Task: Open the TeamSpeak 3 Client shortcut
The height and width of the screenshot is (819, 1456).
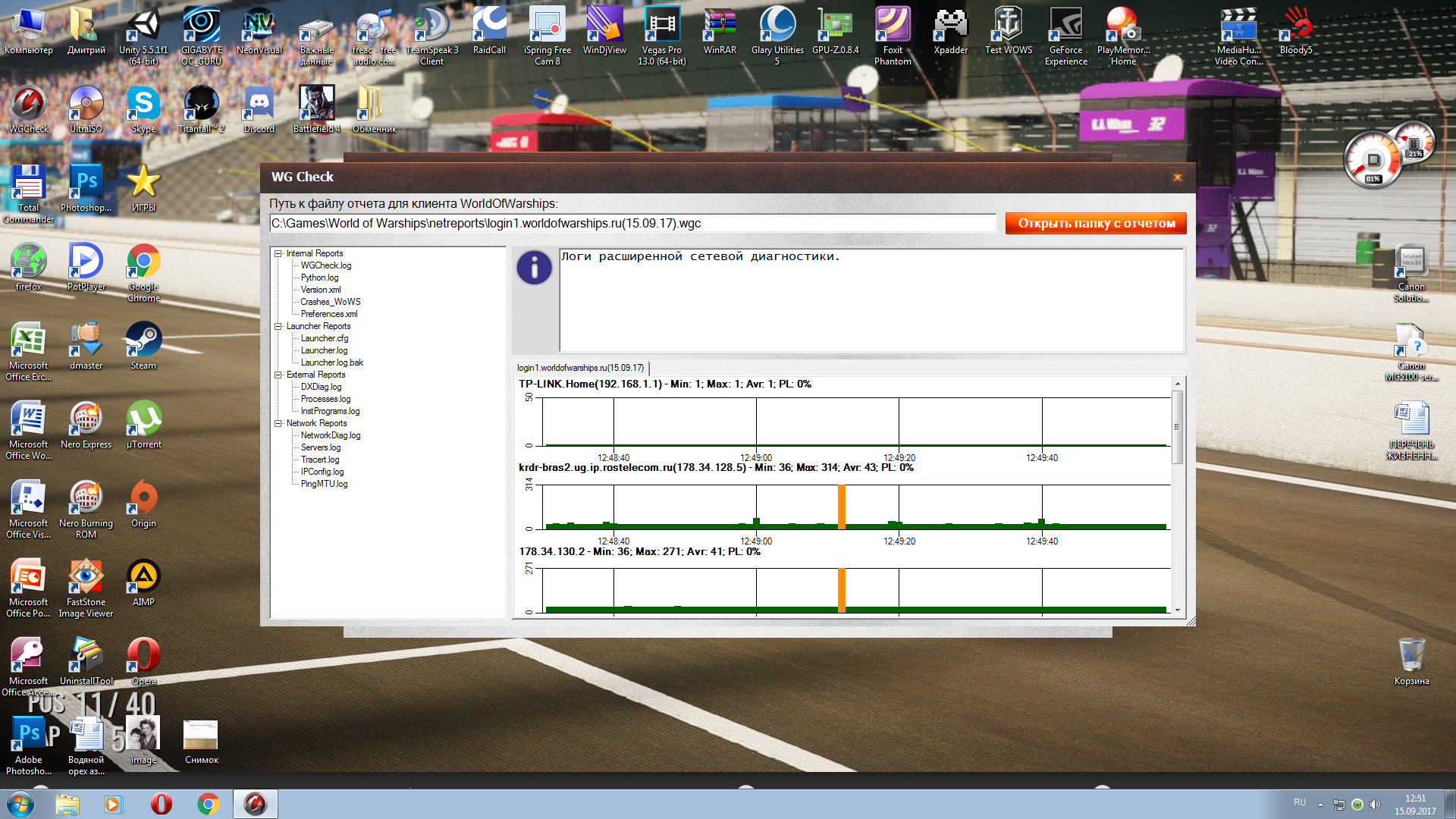Action: pyautogui.click(x=431, y=35)
